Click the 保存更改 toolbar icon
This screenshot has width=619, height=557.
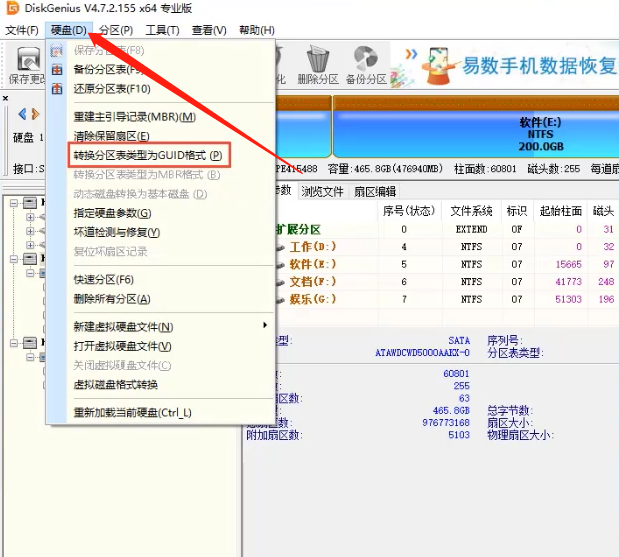click(25, 60)
